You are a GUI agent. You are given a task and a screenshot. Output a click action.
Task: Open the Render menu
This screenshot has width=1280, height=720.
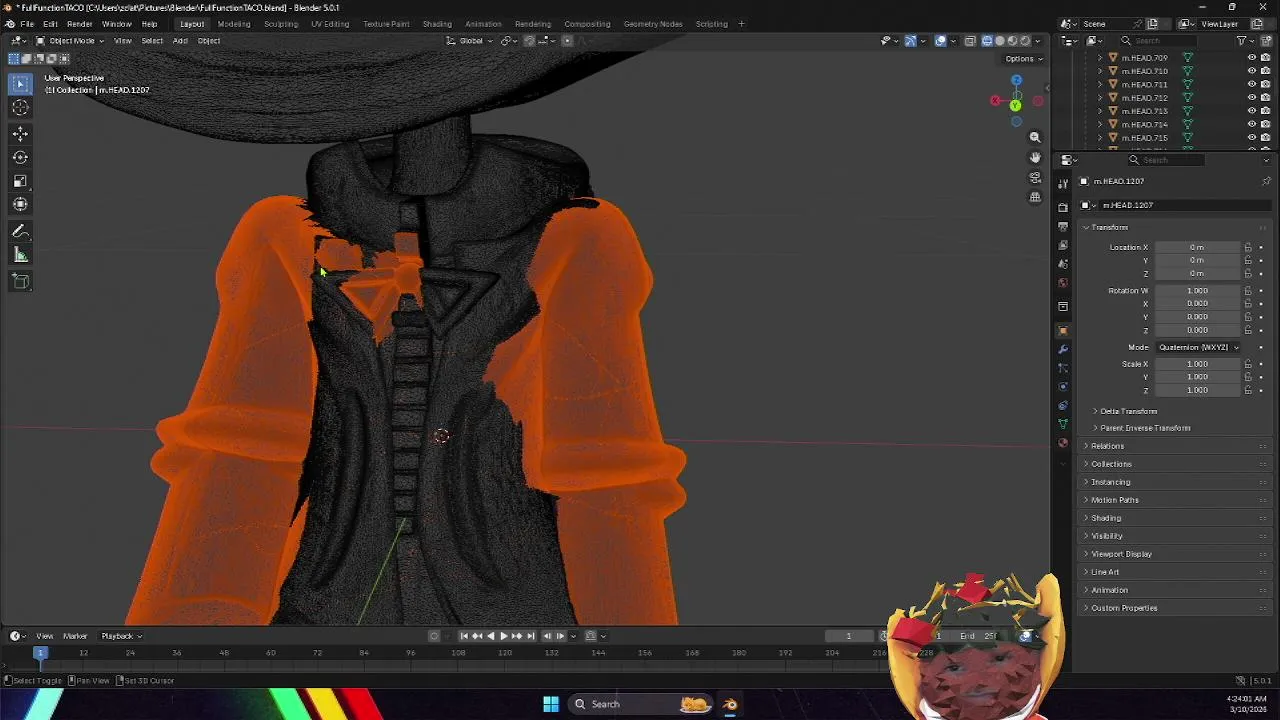click(x=80, y=24)
